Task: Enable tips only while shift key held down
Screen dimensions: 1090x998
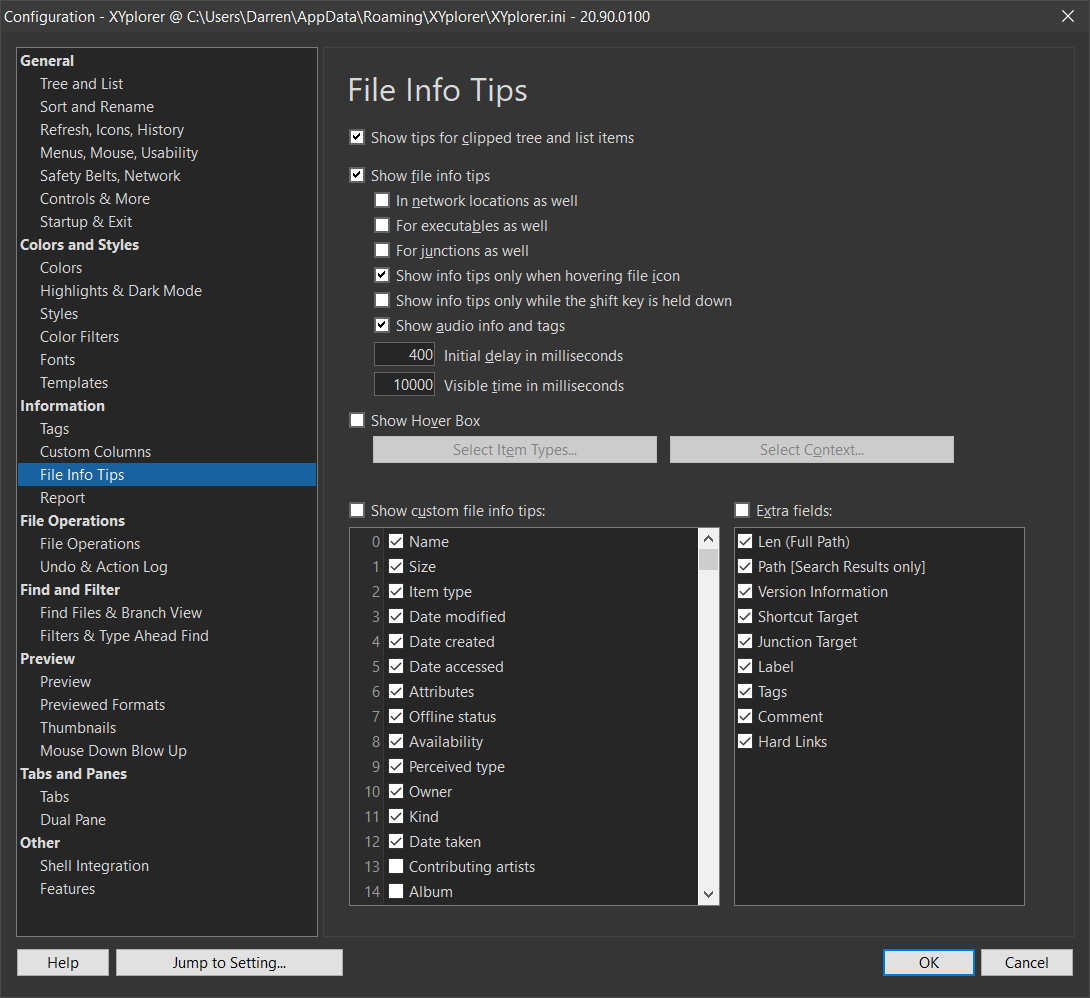Action: (382, 300)
